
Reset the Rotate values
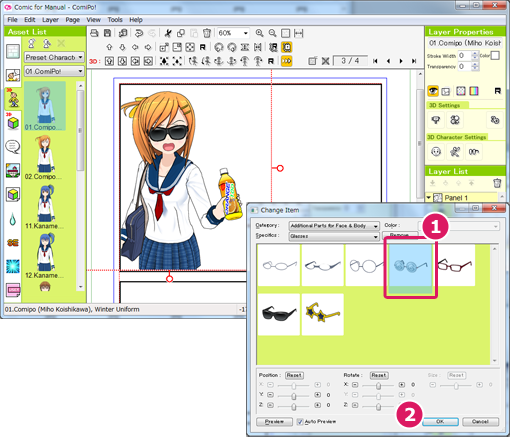point(379,375)
